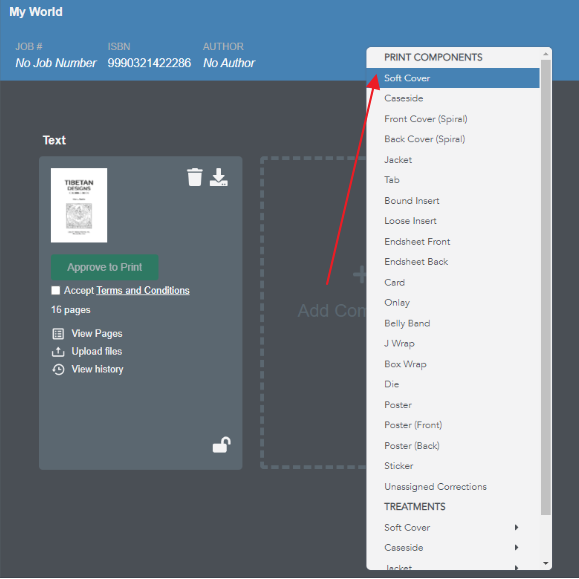Click the scroll down arrow in the menu
Screen dimensions: 579x579
tap(545, 563)
